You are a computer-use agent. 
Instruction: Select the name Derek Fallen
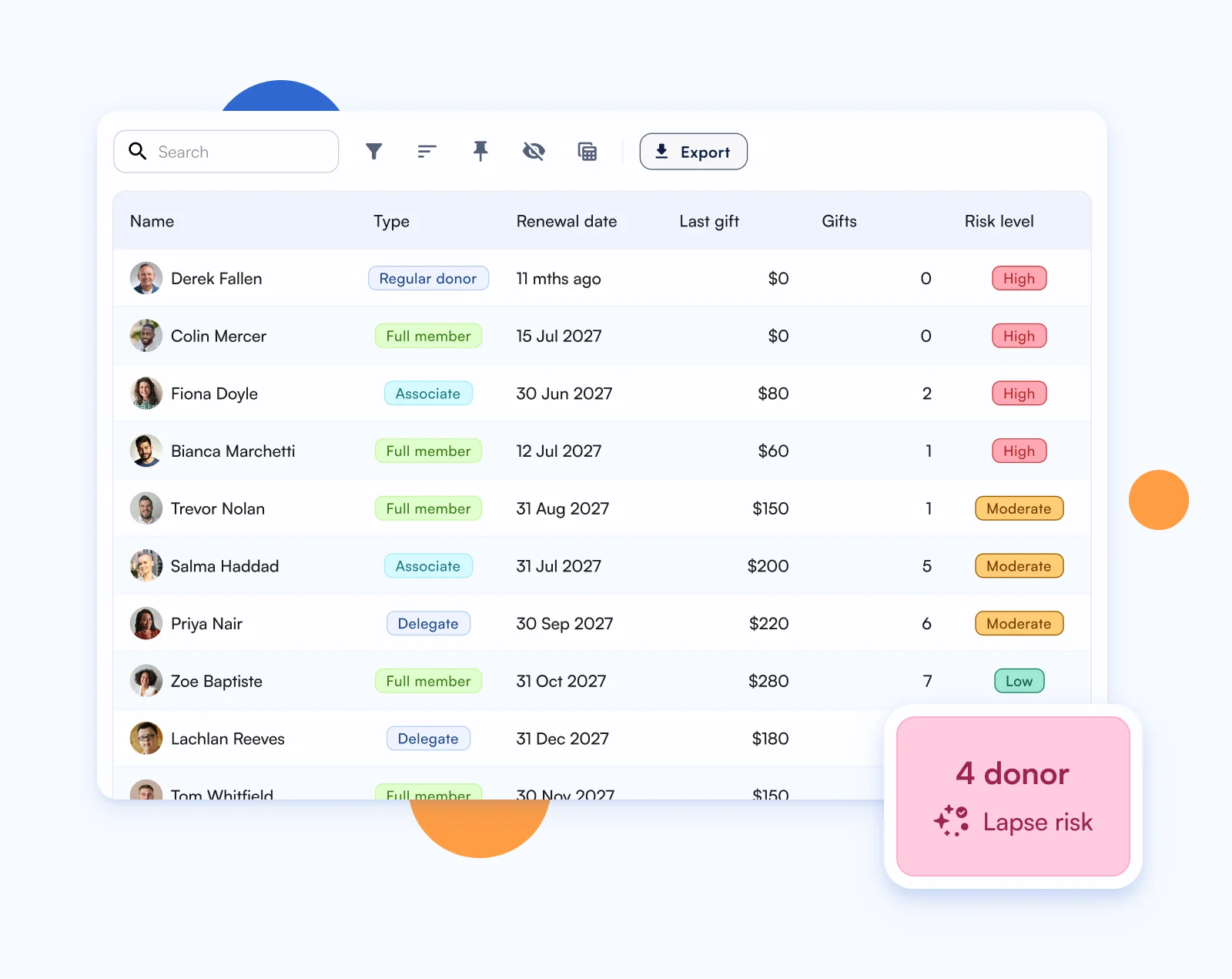(x=216, y=279)
